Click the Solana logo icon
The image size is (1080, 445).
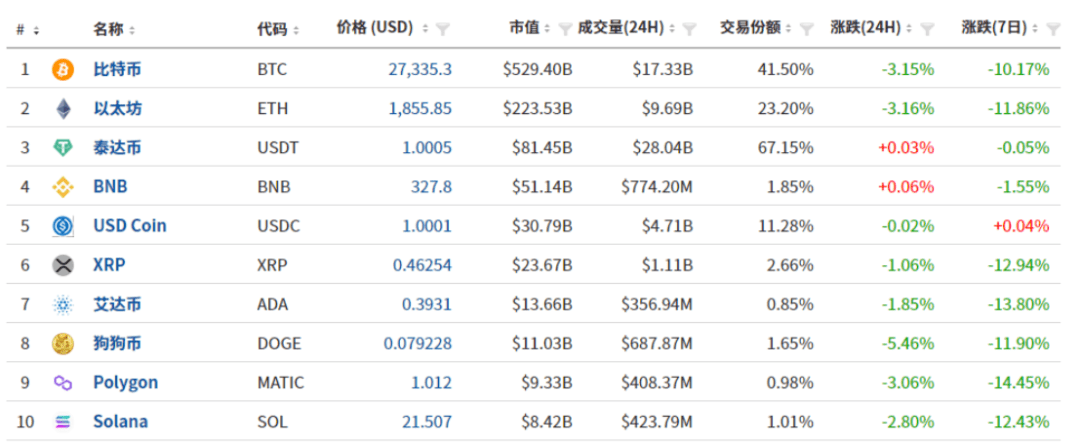pyautogui.click(x=63, y=422)
